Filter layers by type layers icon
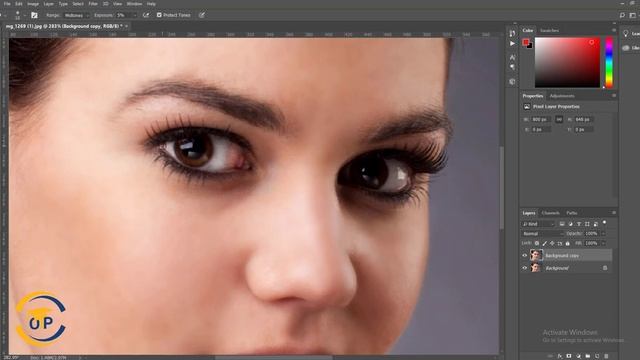Viewport: 640px width, 360px height. tap(579, 224)
